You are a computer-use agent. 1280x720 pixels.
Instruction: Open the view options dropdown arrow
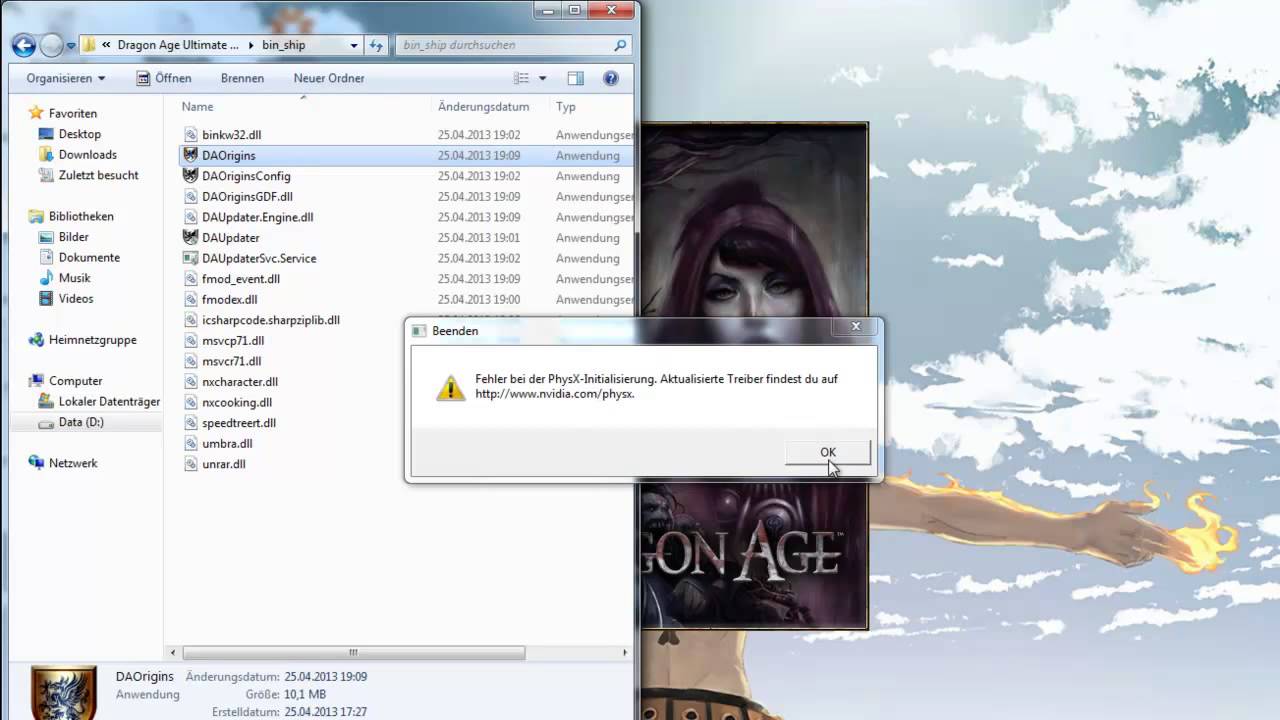[543, 78]
